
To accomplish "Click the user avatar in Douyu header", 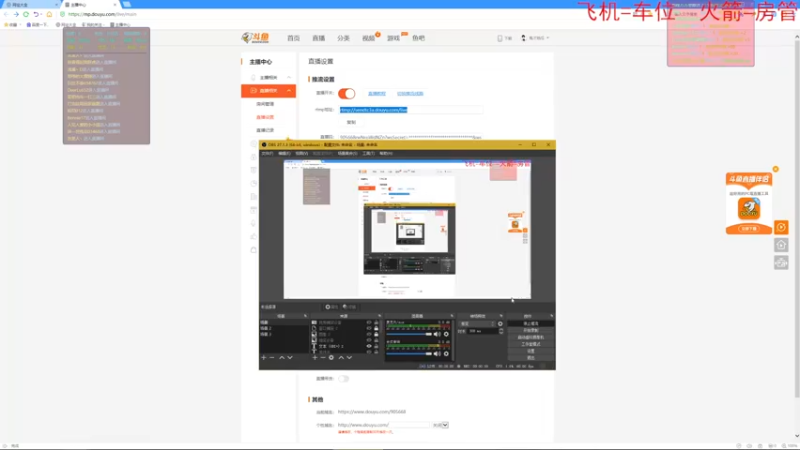I will coord(523,38).
